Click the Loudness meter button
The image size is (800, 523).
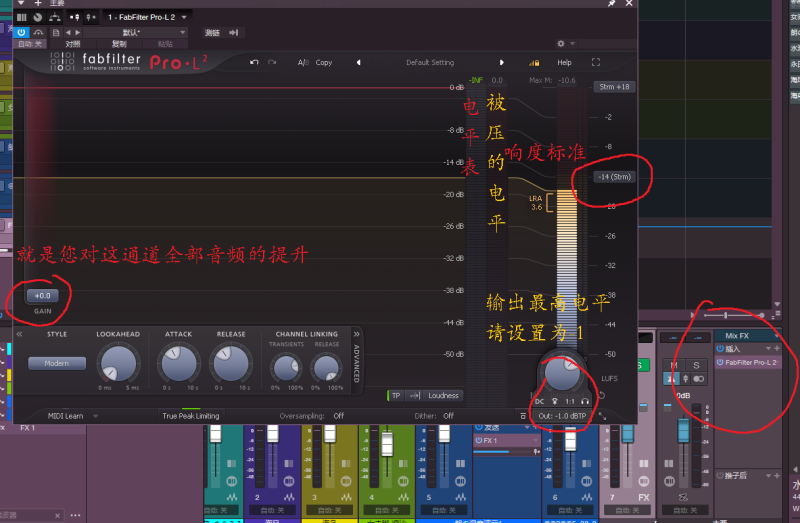tap(443, 395)
